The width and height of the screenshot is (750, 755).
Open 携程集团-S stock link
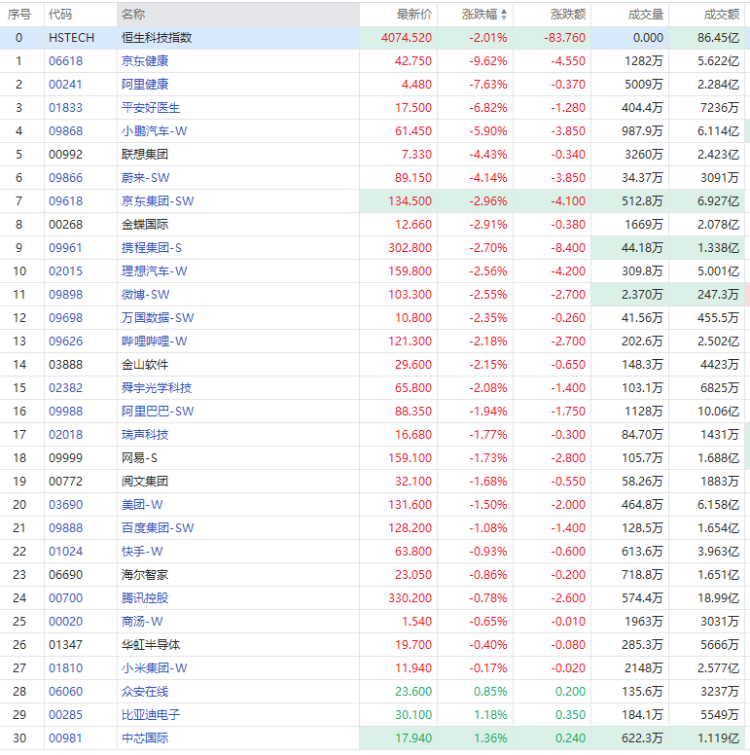(x=152, y=247)
